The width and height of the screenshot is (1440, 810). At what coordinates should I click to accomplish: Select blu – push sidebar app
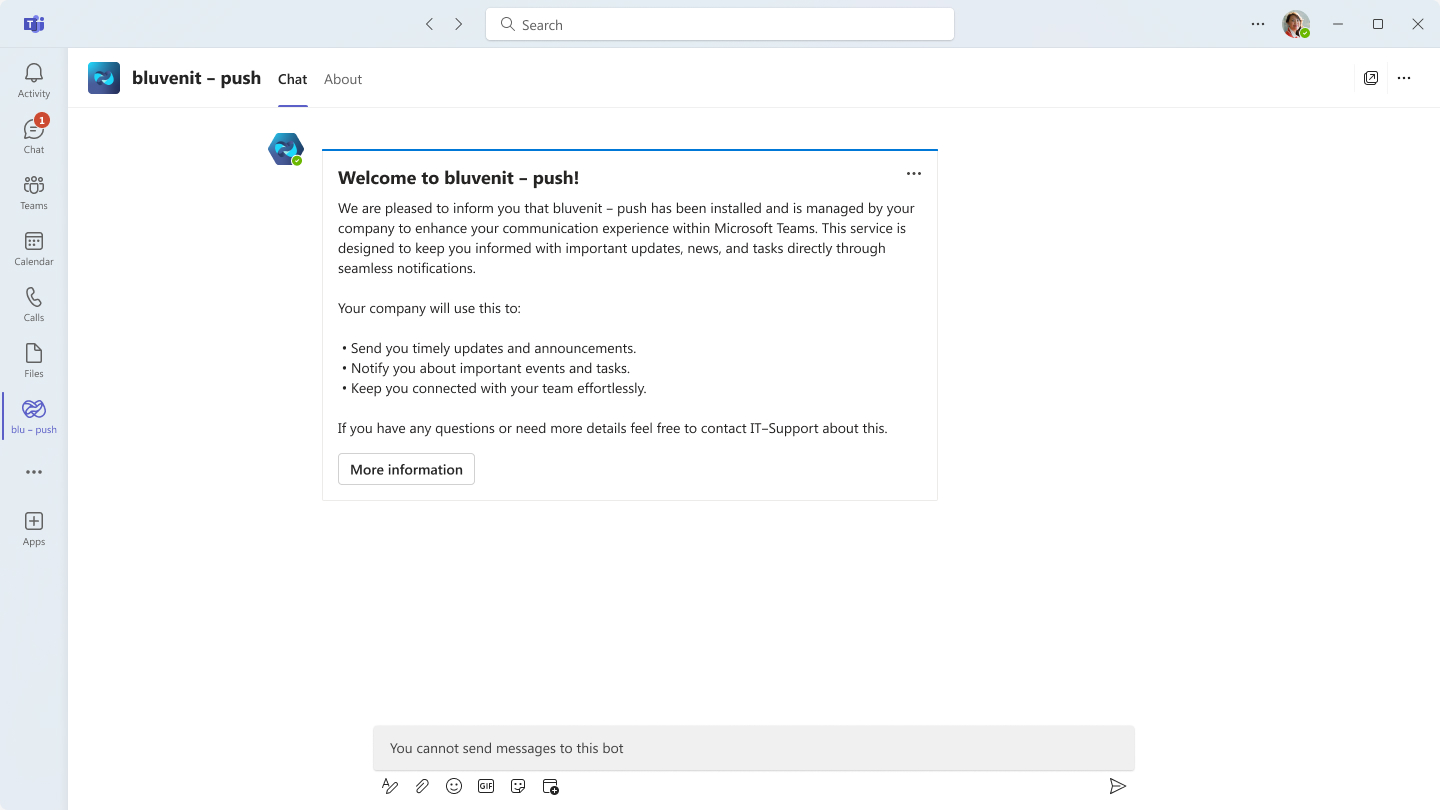click(34, 416)
